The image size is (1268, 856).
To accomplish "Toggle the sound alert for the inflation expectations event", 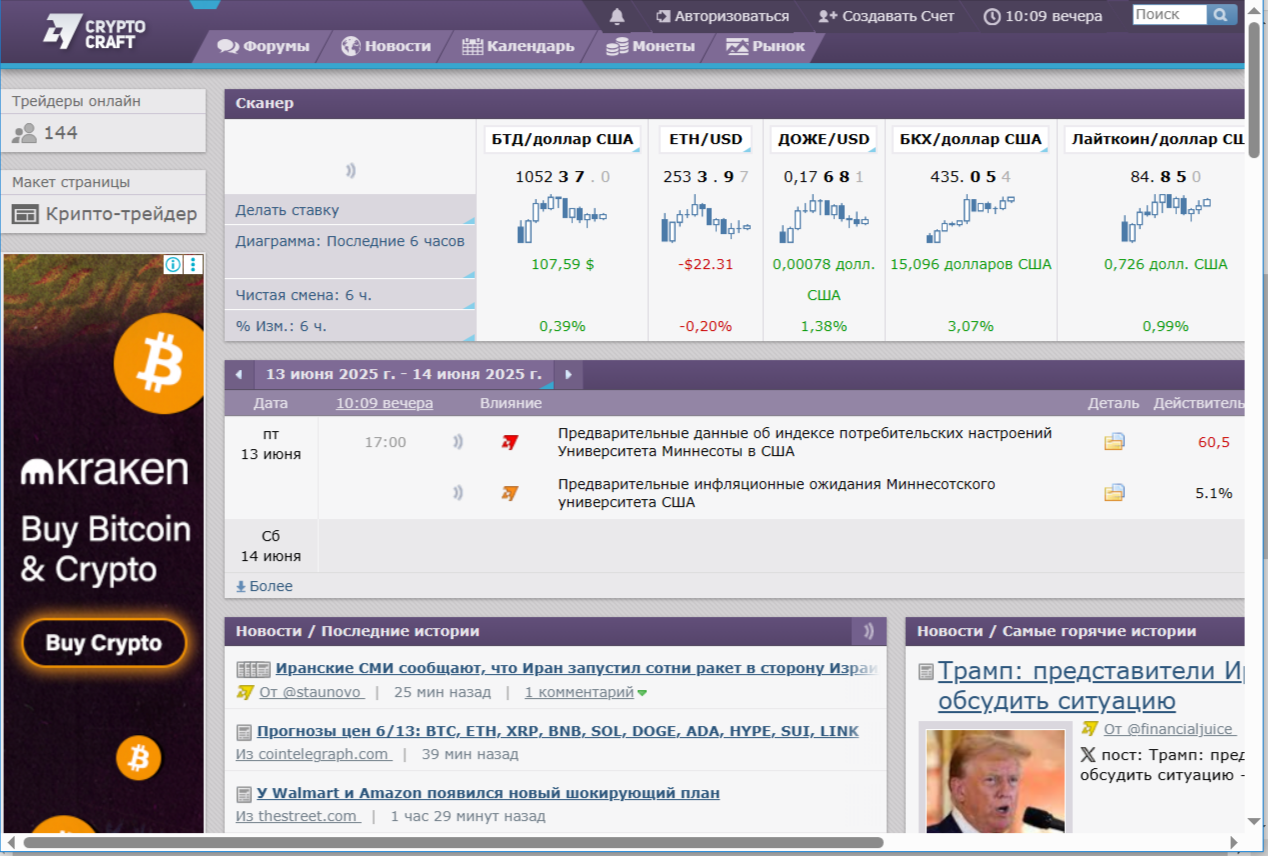I will click(458, 492).
